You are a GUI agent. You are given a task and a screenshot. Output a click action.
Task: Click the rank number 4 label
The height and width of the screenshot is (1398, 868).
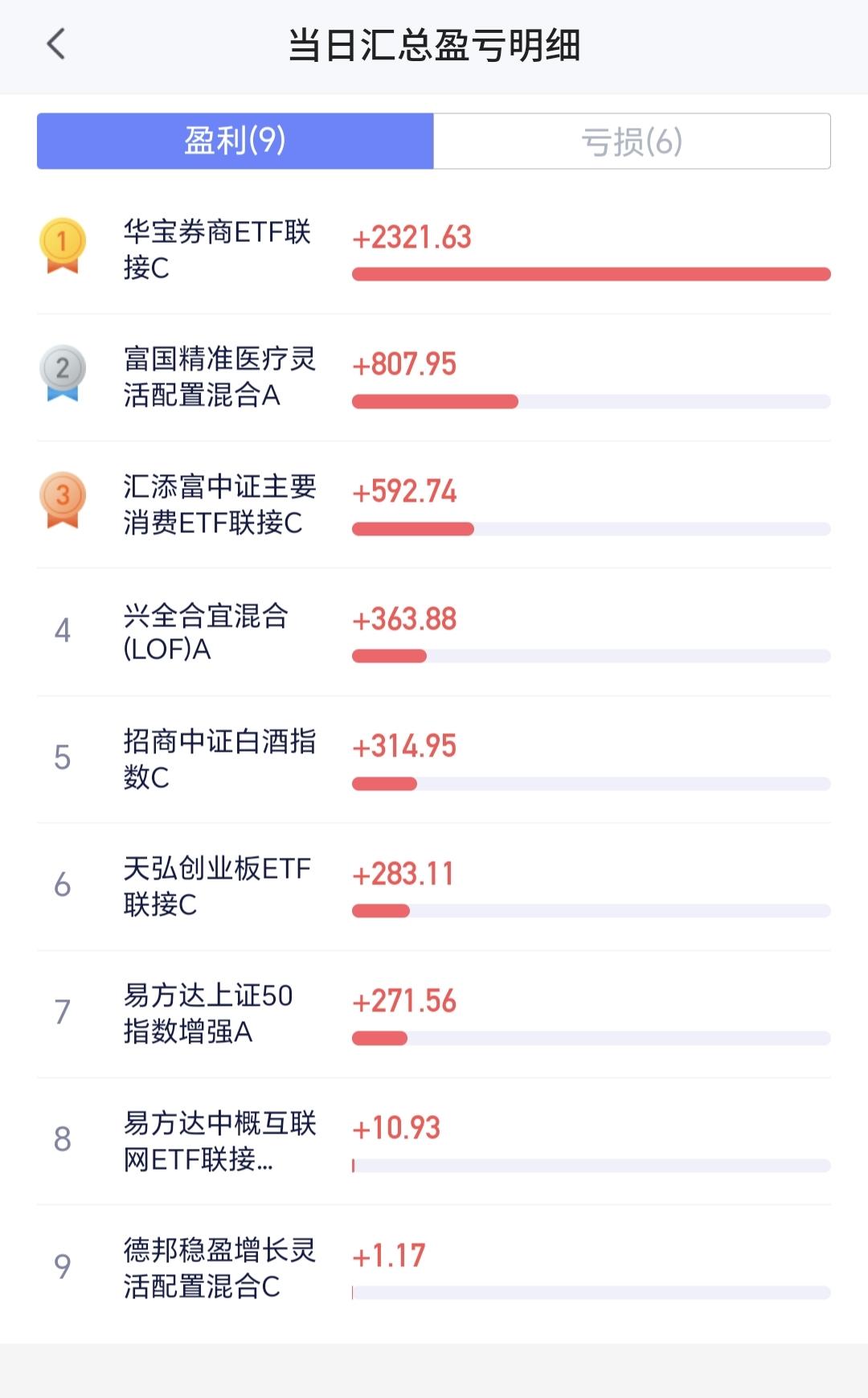point(63,630)
